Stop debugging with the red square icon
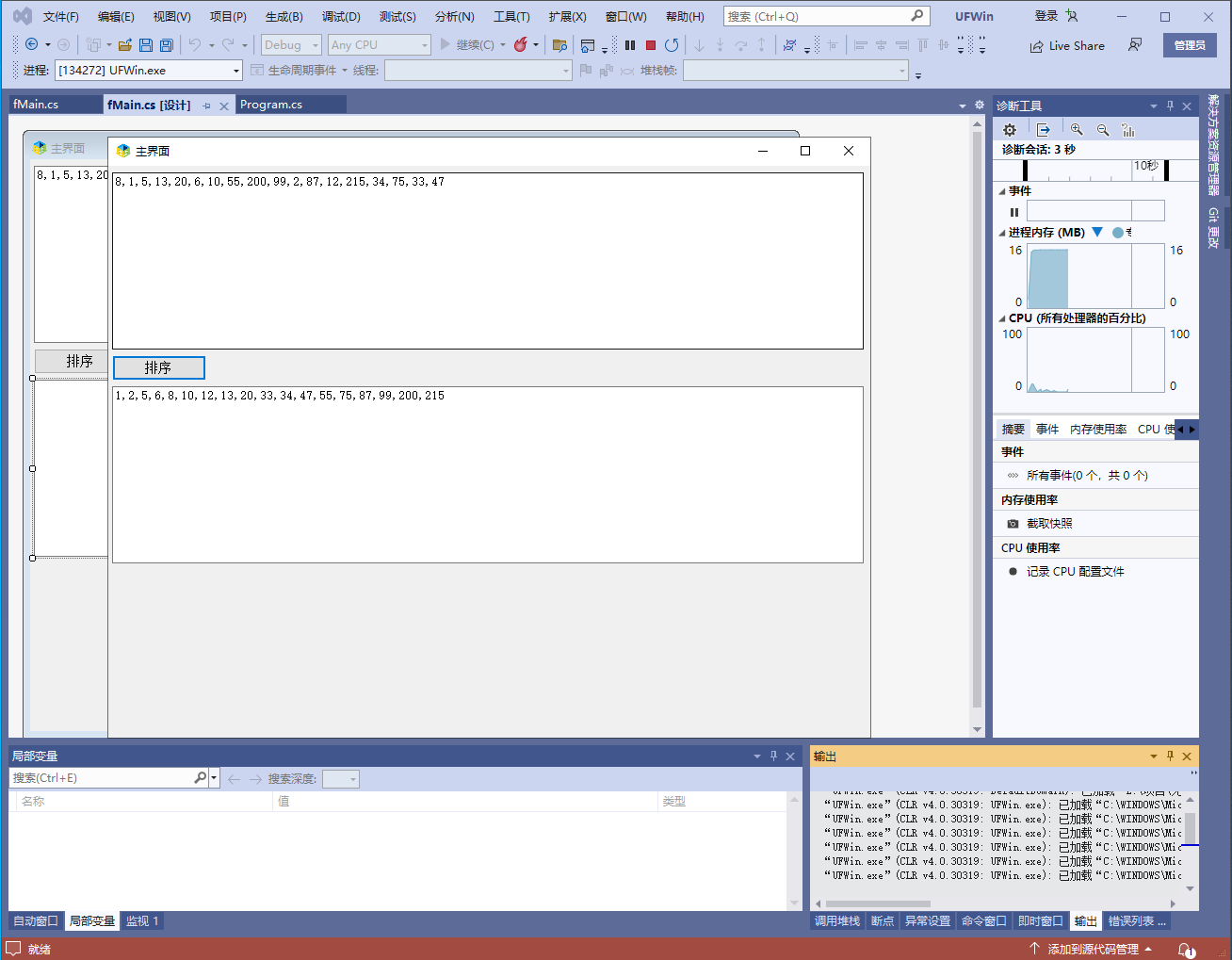Screen dimensions: 1232x960 [650, 45]
